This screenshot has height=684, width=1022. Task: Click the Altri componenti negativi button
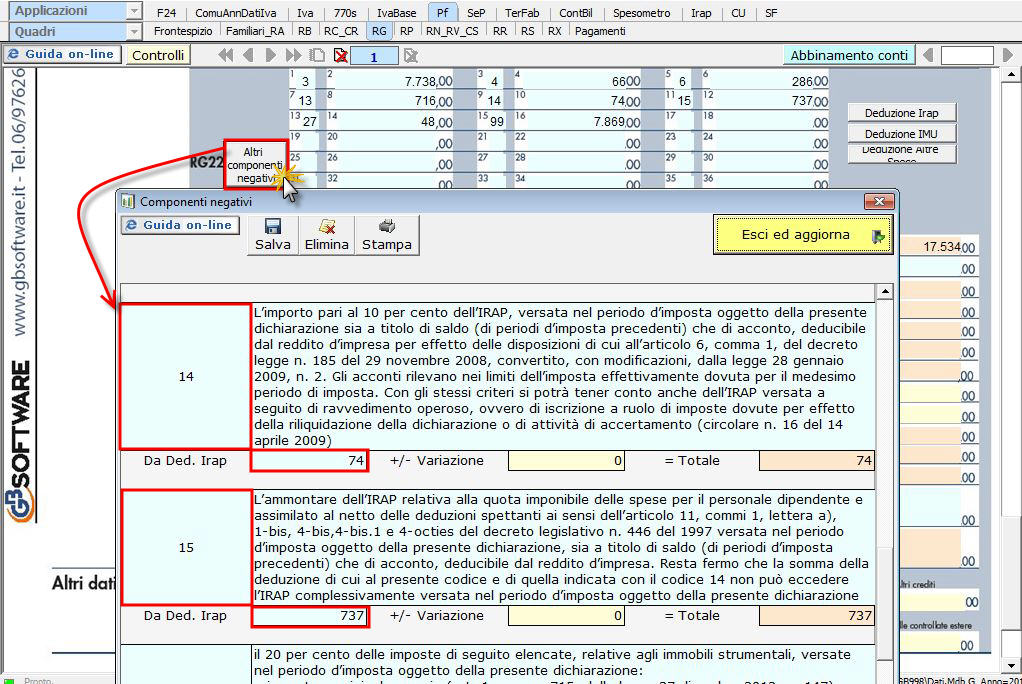[x=254, y=164]
